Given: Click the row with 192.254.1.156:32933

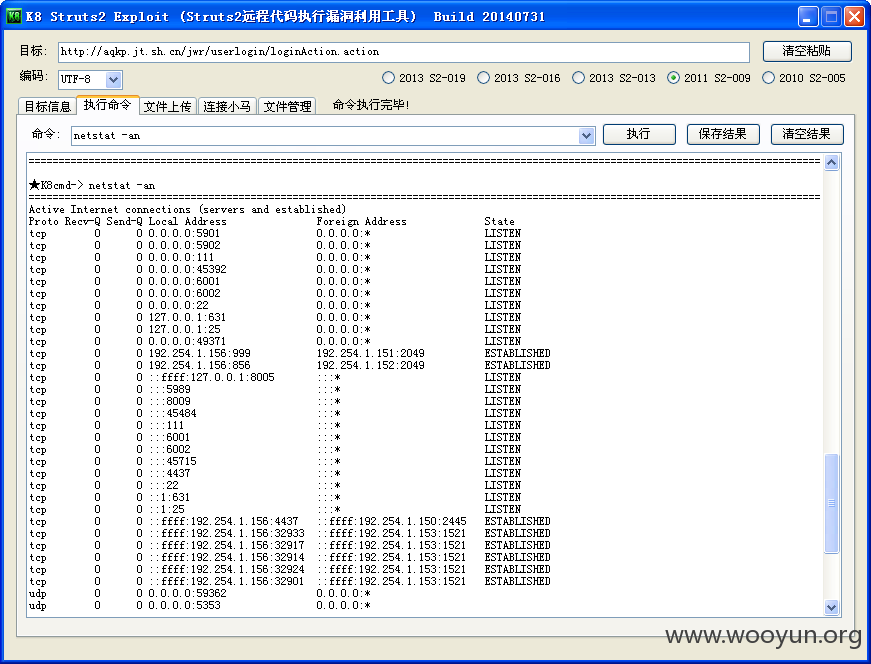Looking at the screenshot, I should (x=289, y=533).
